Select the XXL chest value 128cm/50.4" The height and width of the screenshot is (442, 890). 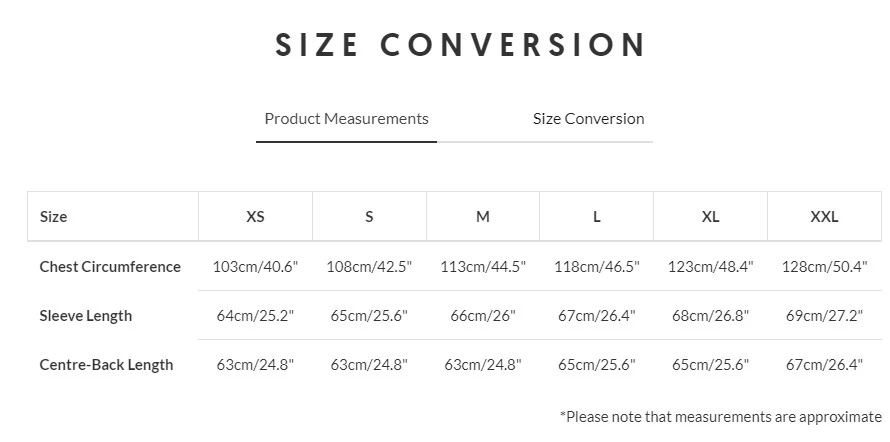[x=824, y=267]
